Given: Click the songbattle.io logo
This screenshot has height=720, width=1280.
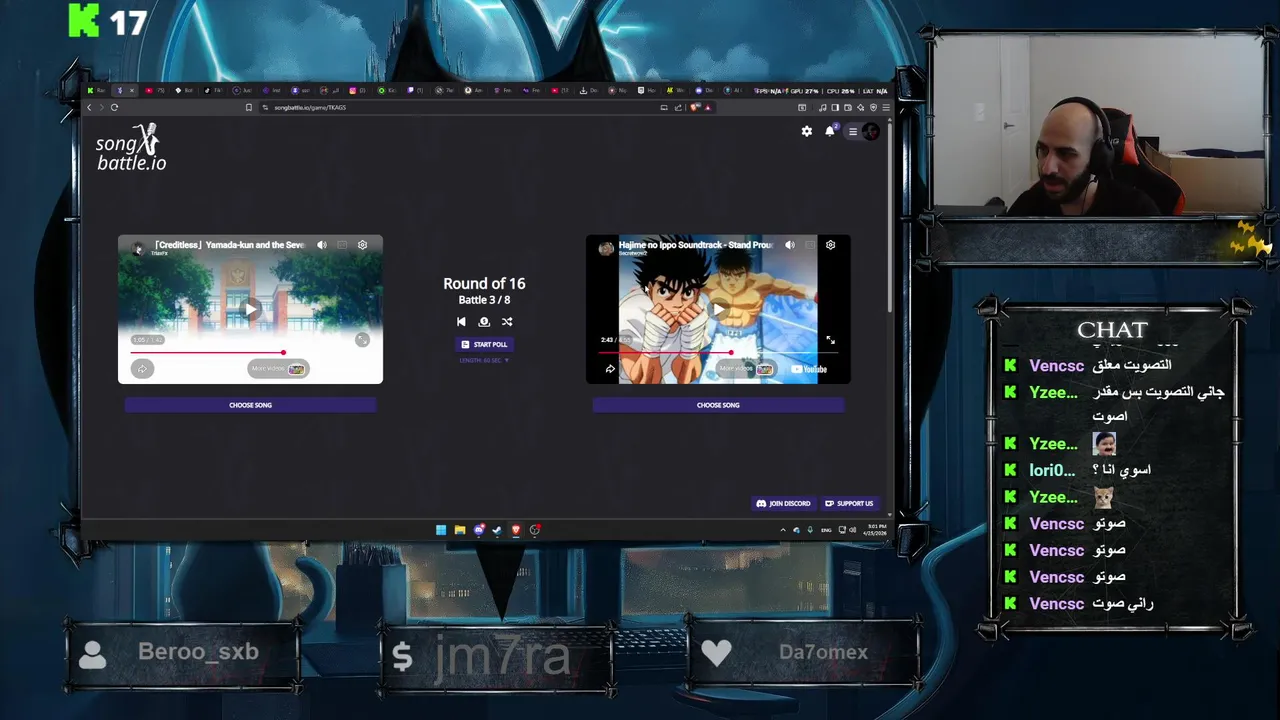Looking at the screenshot, I should (x=131, y=147).
